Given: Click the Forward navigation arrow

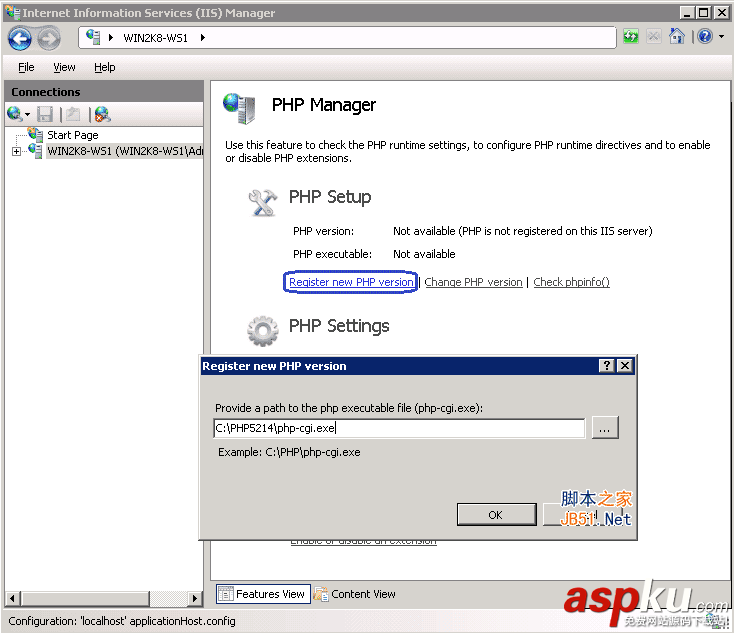Looking at the screenshot, I should (49, 38).
